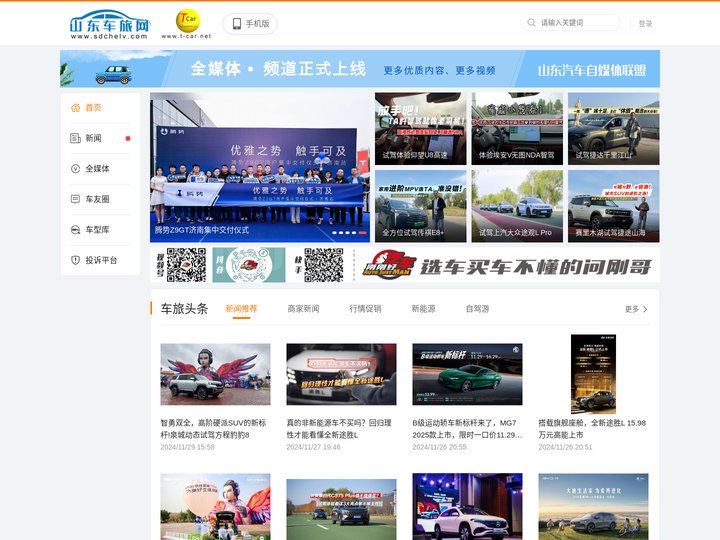This screenshot has width=720, height=540.
Task: Click the 山东车旅网 site logo
Action: [x=109, y=24]
